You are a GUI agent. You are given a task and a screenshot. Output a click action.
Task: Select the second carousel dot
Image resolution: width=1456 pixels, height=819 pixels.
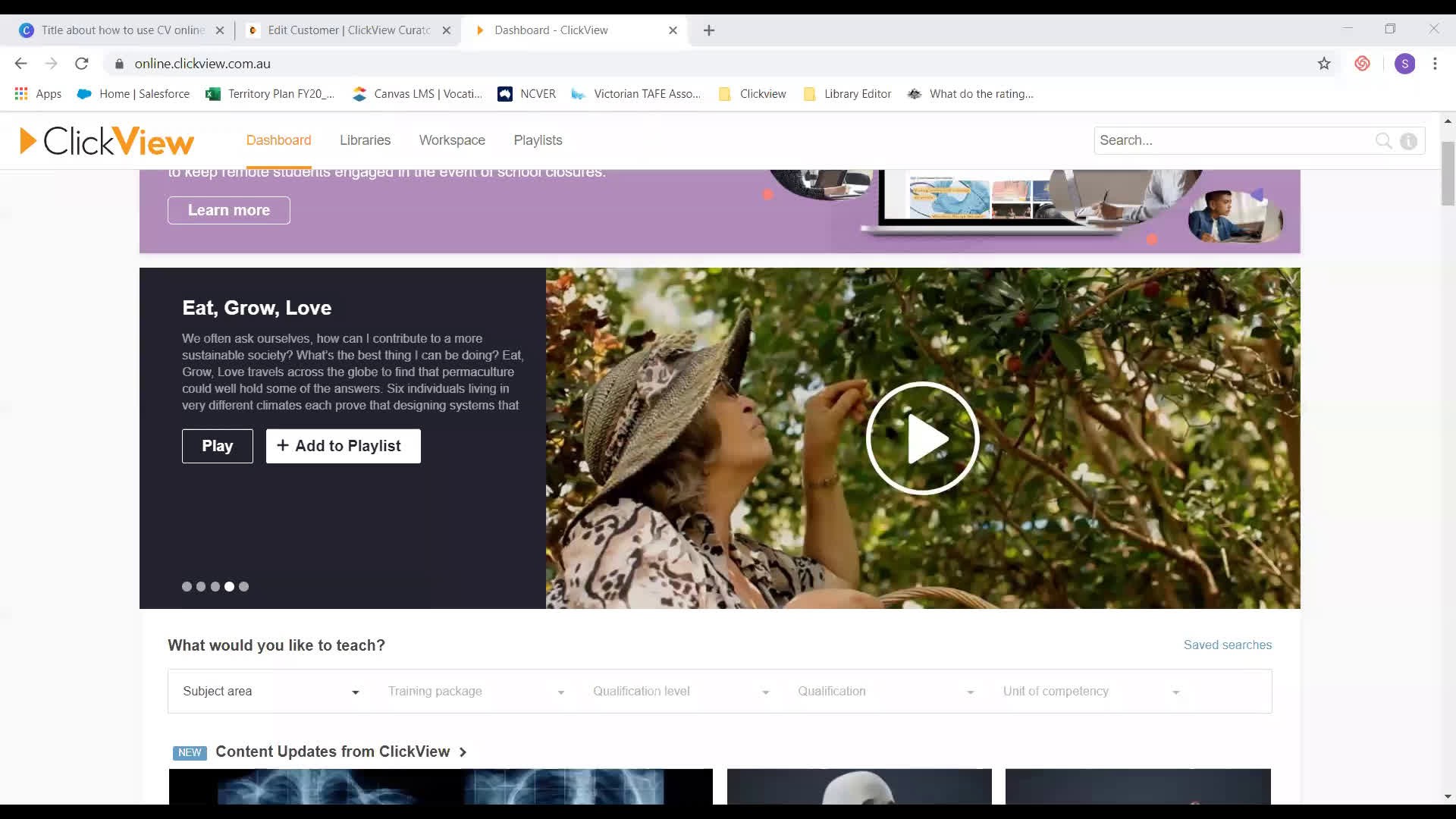coord(201,586)
